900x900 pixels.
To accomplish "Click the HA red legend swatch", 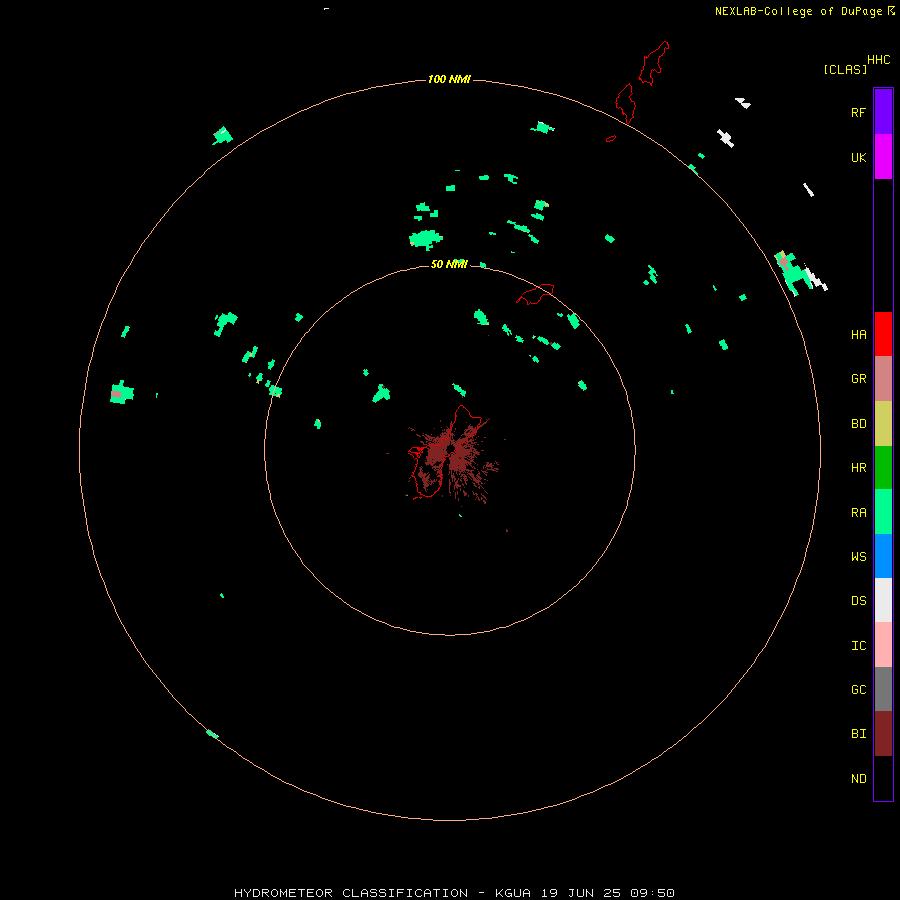I will click(x=883, y=333).
